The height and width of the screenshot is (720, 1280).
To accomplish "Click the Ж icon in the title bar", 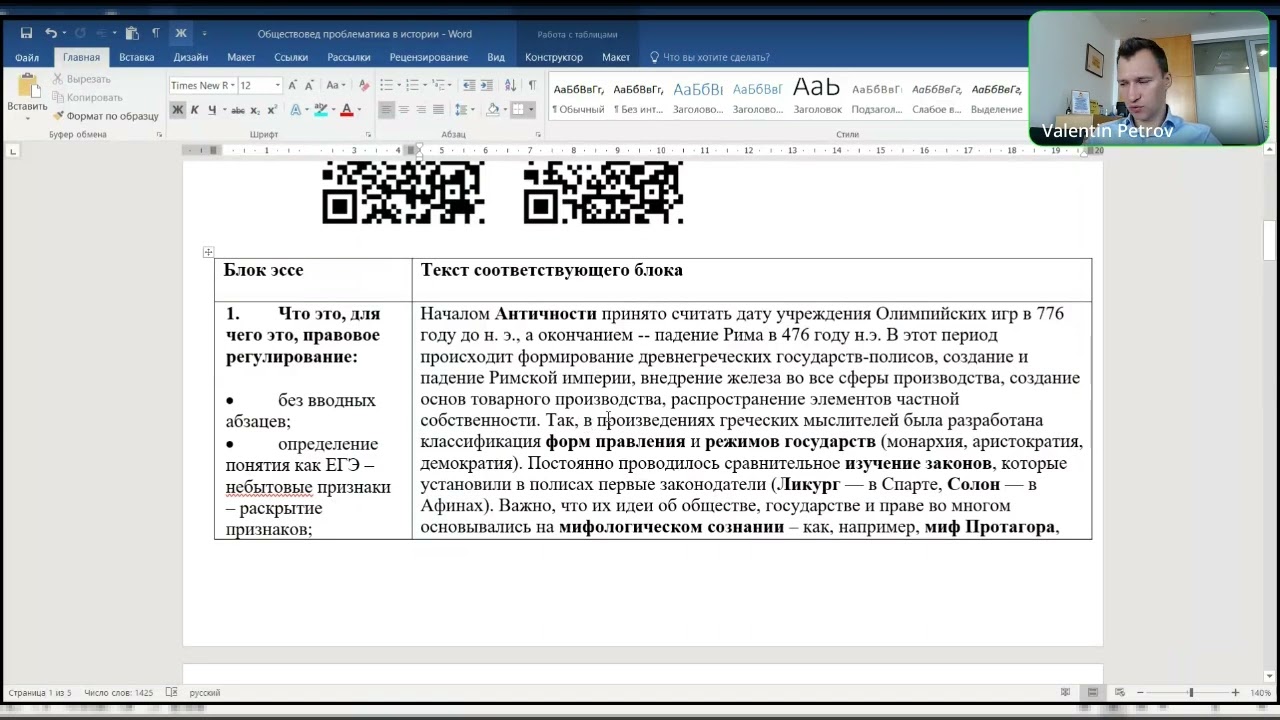I will [x=181, y=33].
